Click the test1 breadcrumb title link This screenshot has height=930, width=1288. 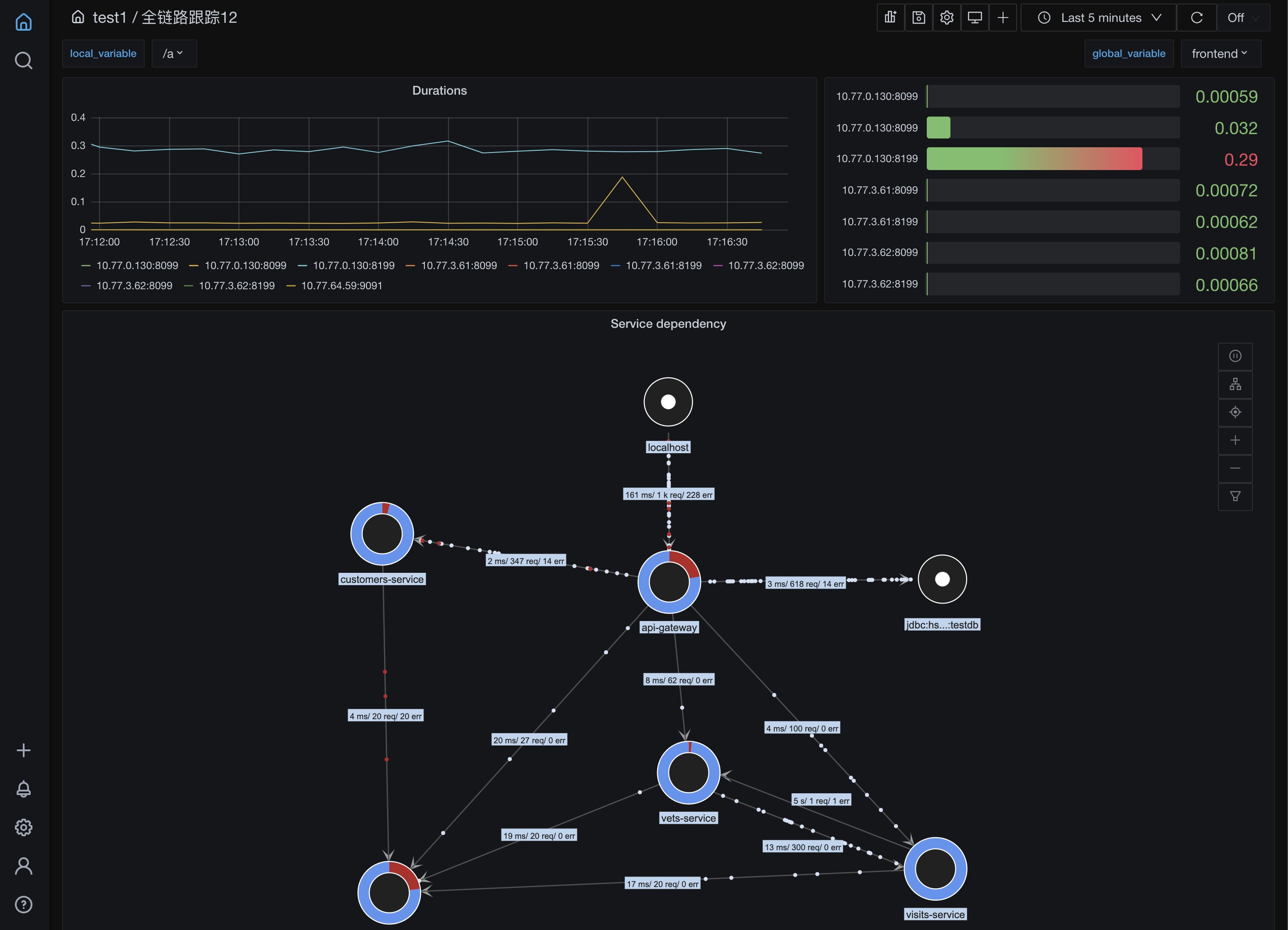pos(109,18)
